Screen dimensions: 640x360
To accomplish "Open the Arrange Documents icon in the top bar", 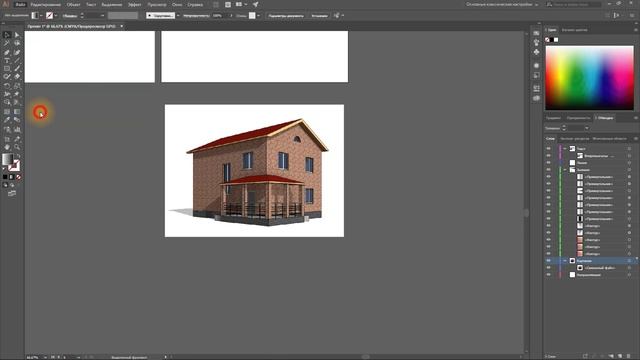I will 240,4.
